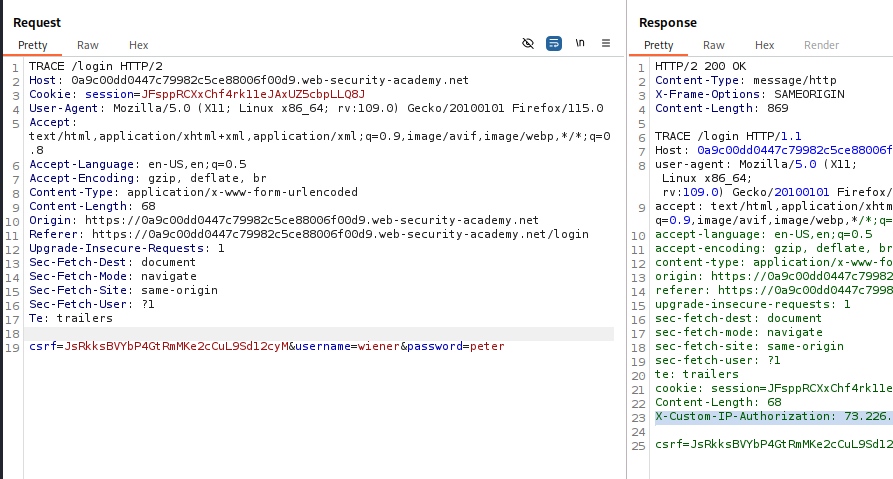Toggle the line wrap icon in Request

click(554, 44)
